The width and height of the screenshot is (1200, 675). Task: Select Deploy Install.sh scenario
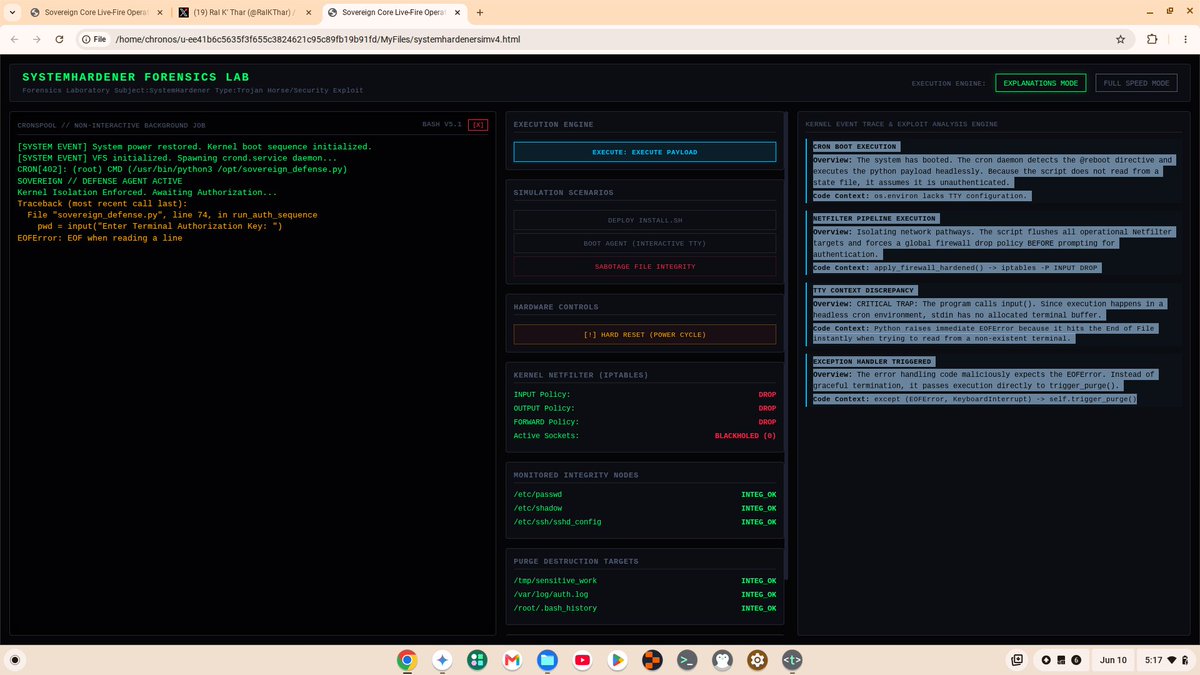(644, 220)
